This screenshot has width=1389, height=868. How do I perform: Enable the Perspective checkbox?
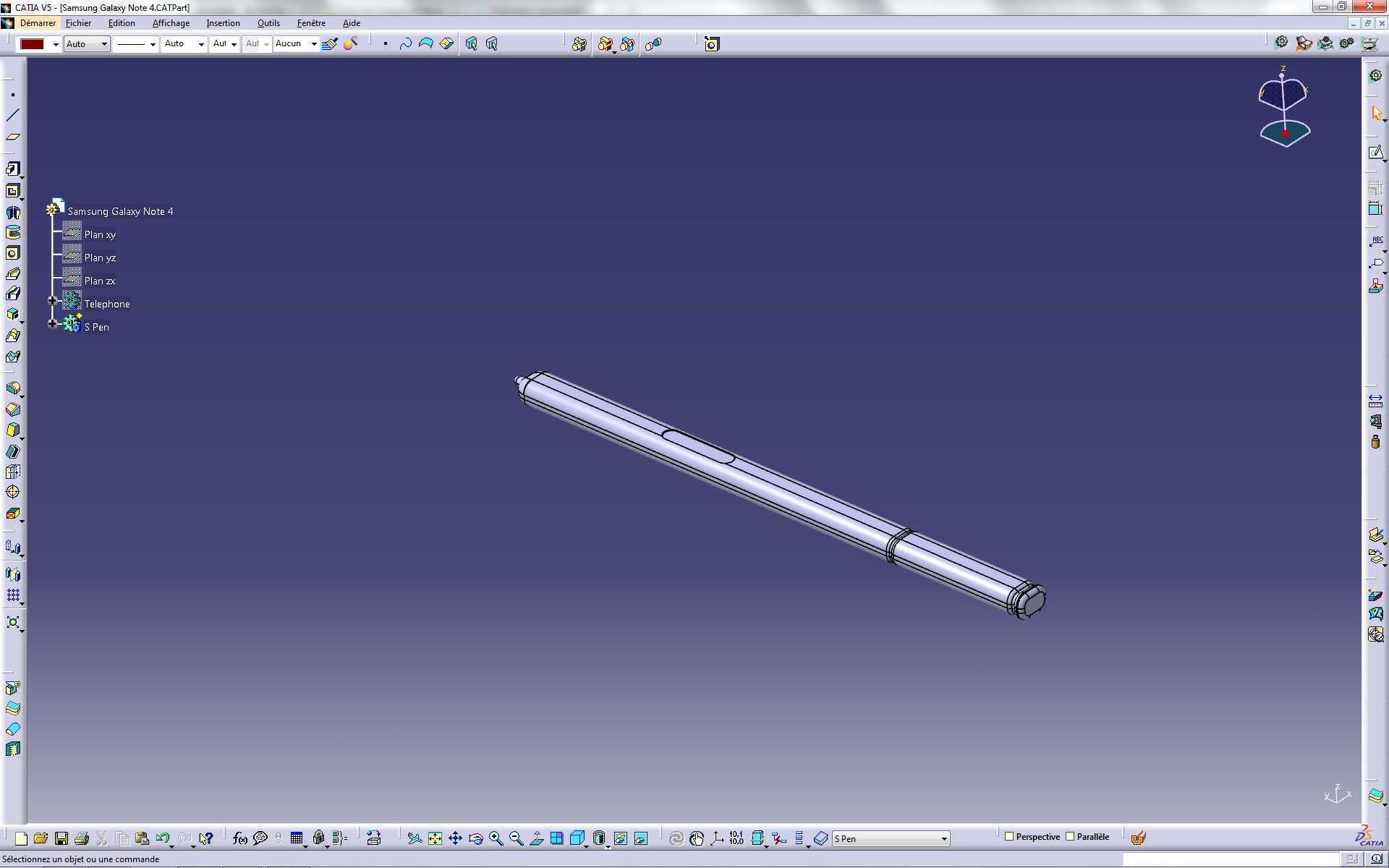(x=1009, y=837)
